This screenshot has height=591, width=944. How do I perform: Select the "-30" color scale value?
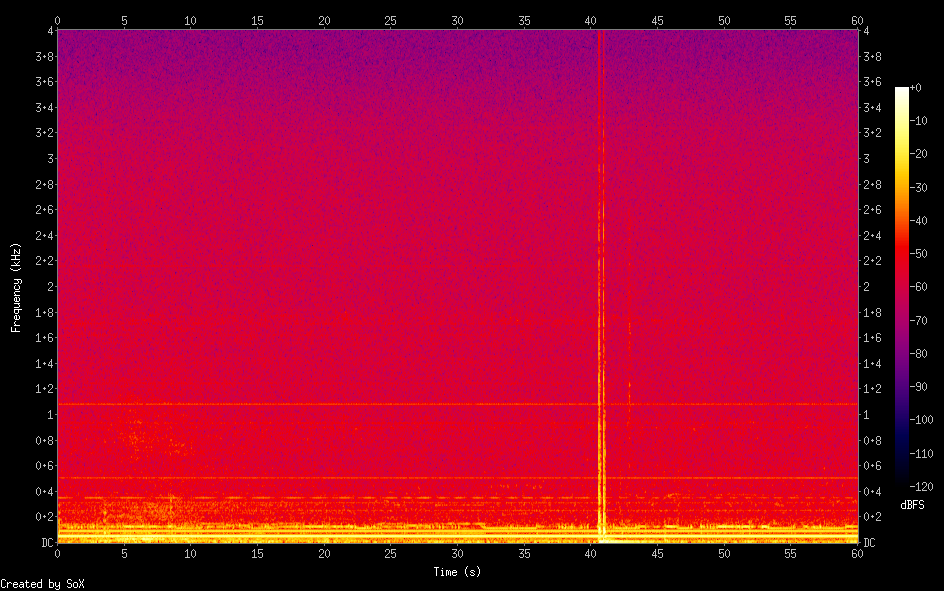click(x=919, y=188)
